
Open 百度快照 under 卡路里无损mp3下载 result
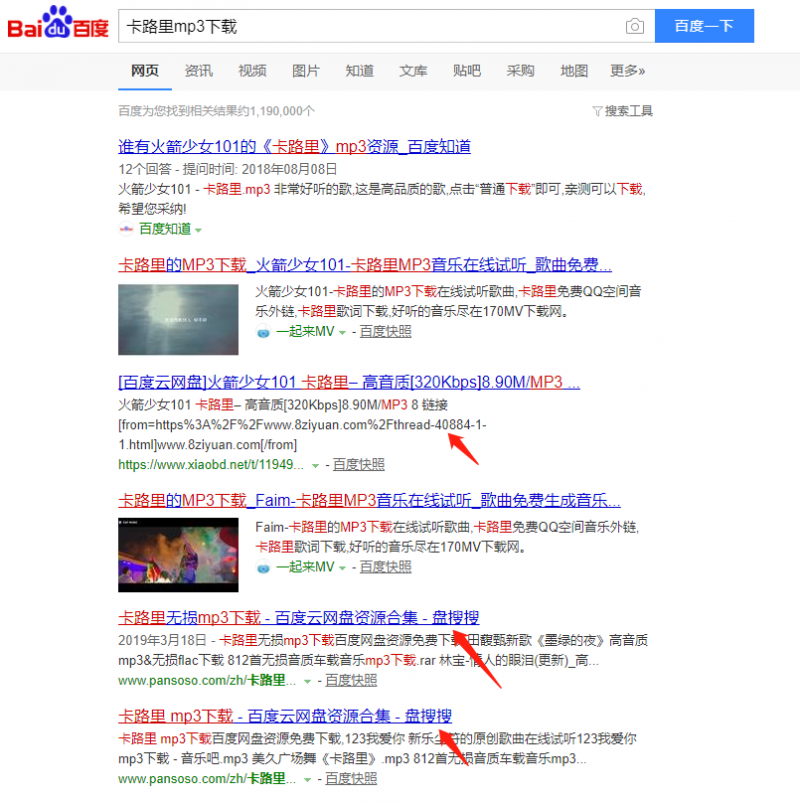click(x=351, y=681)
